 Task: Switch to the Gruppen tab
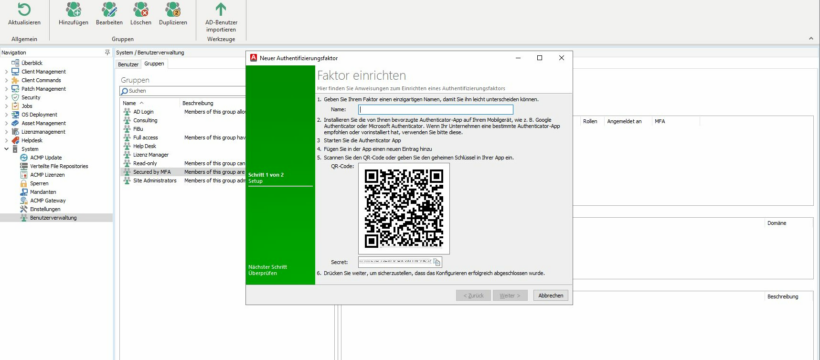pyautogui.click(x=154, y=63)
